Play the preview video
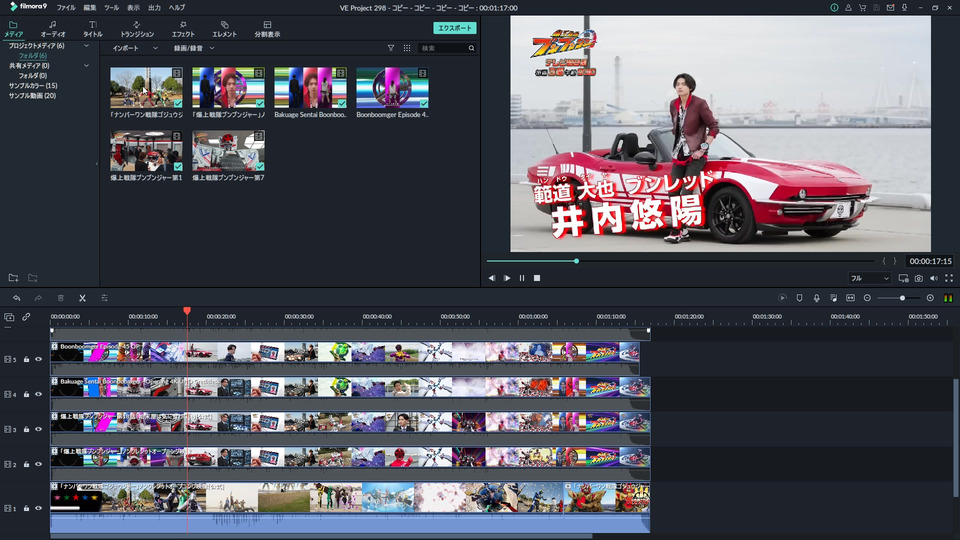 507,278
